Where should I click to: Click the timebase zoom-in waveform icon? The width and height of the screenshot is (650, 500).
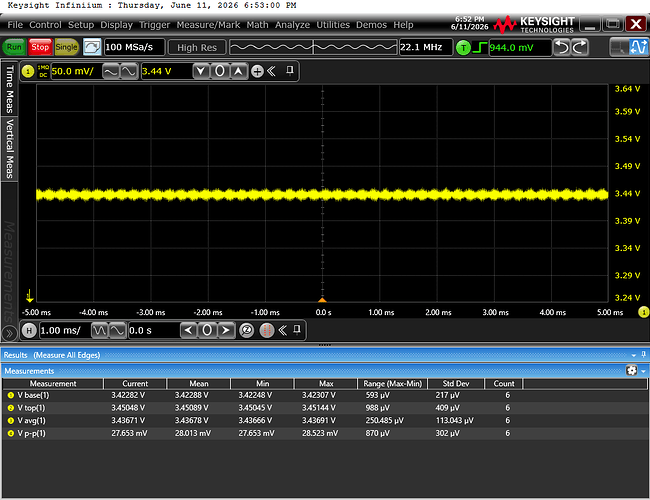[117, 330]
